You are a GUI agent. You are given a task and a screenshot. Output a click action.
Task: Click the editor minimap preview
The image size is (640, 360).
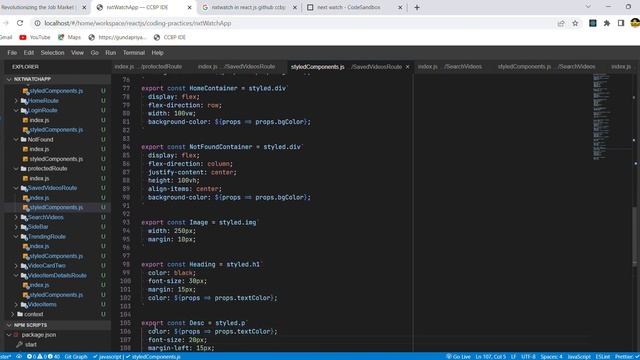602,116
